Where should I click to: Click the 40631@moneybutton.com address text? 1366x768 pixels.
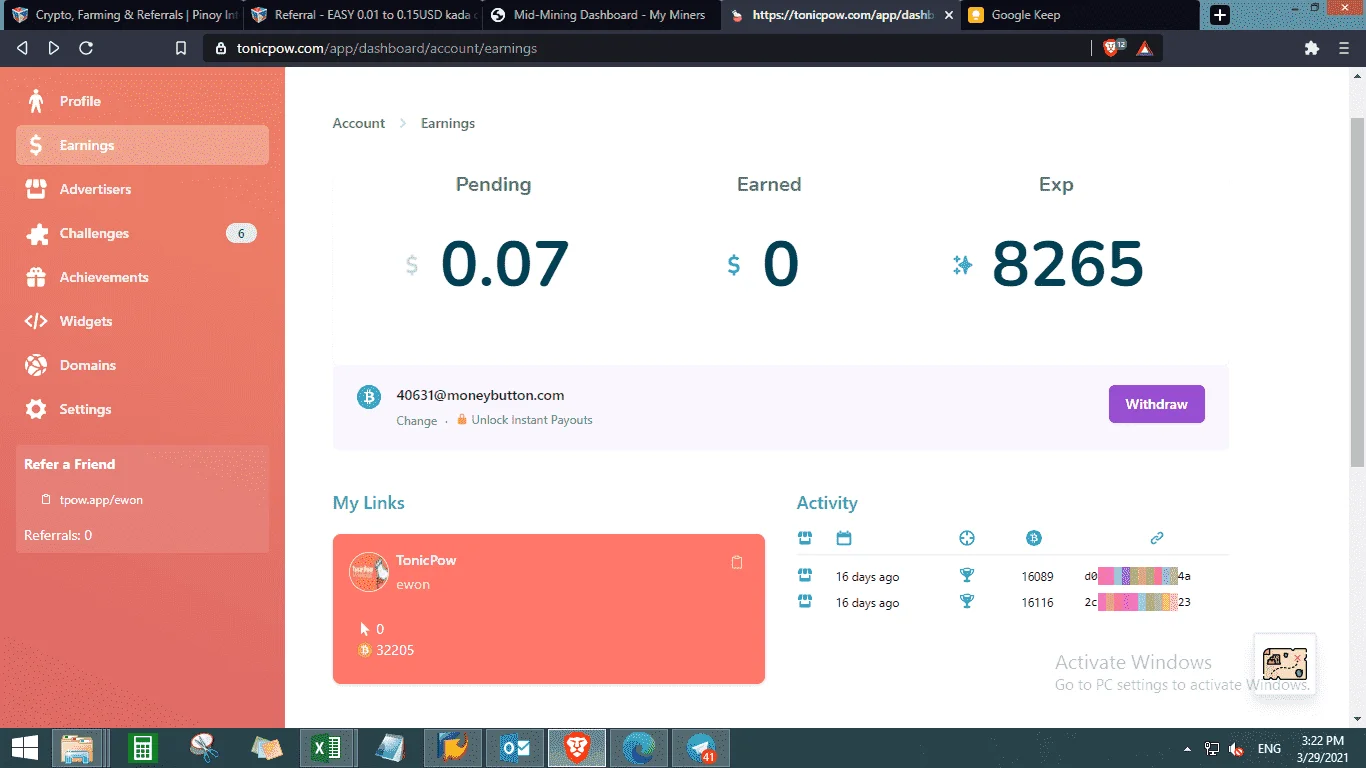[480, 395]
